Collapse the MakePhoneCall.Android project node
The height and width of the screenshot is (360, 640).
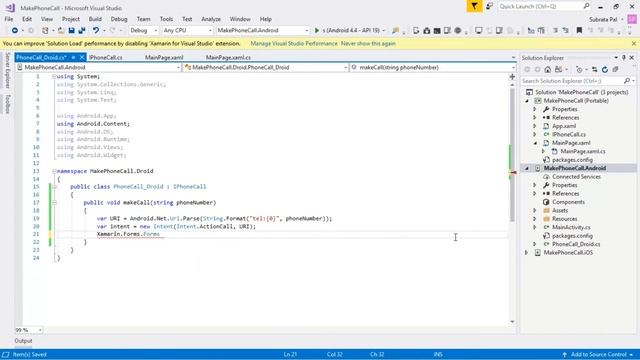[527, 168]
